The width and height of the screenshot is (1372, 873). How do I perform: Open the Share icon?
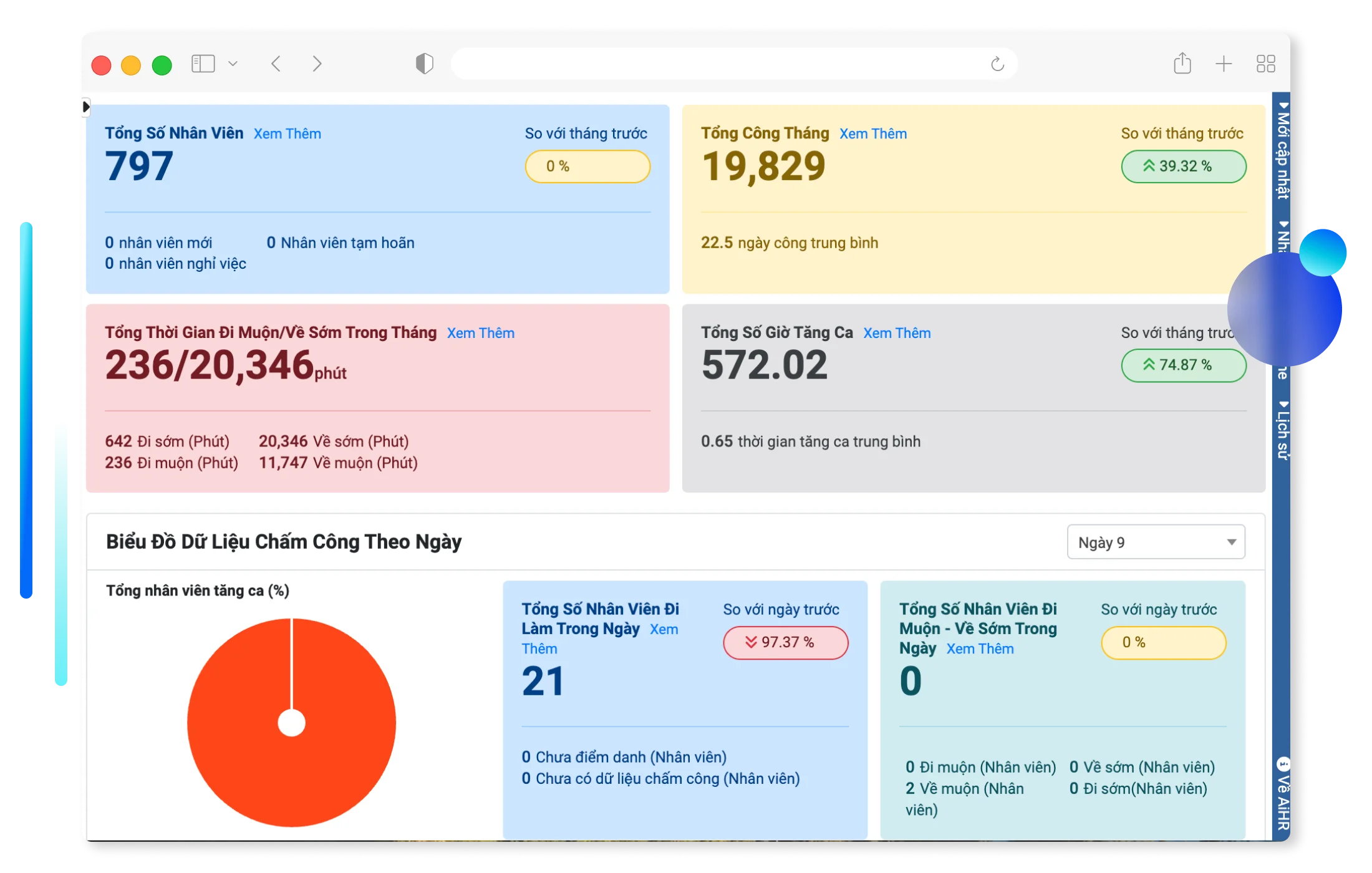click(x=1182, y=63)
